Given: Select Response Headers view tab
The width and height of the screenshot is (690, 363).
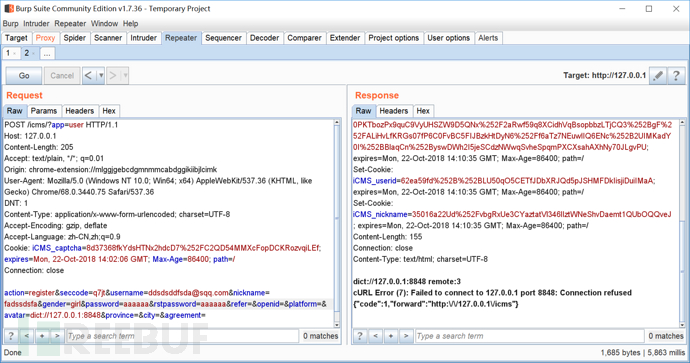Looking at the screenshot, I should tap(393, 111).
